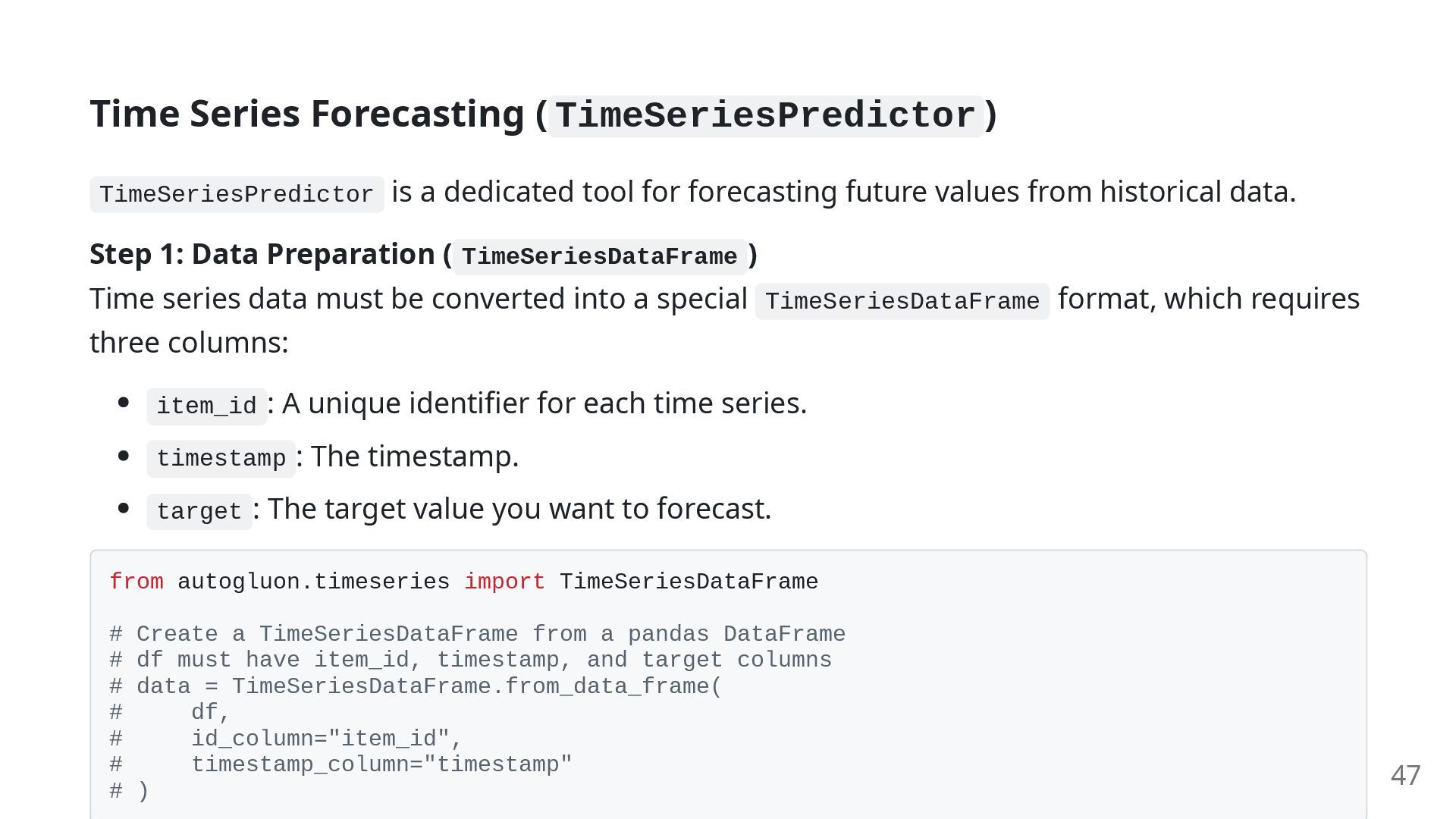Click the slide page number 47
1456x819 pixels.
(x=1405, y=775)
